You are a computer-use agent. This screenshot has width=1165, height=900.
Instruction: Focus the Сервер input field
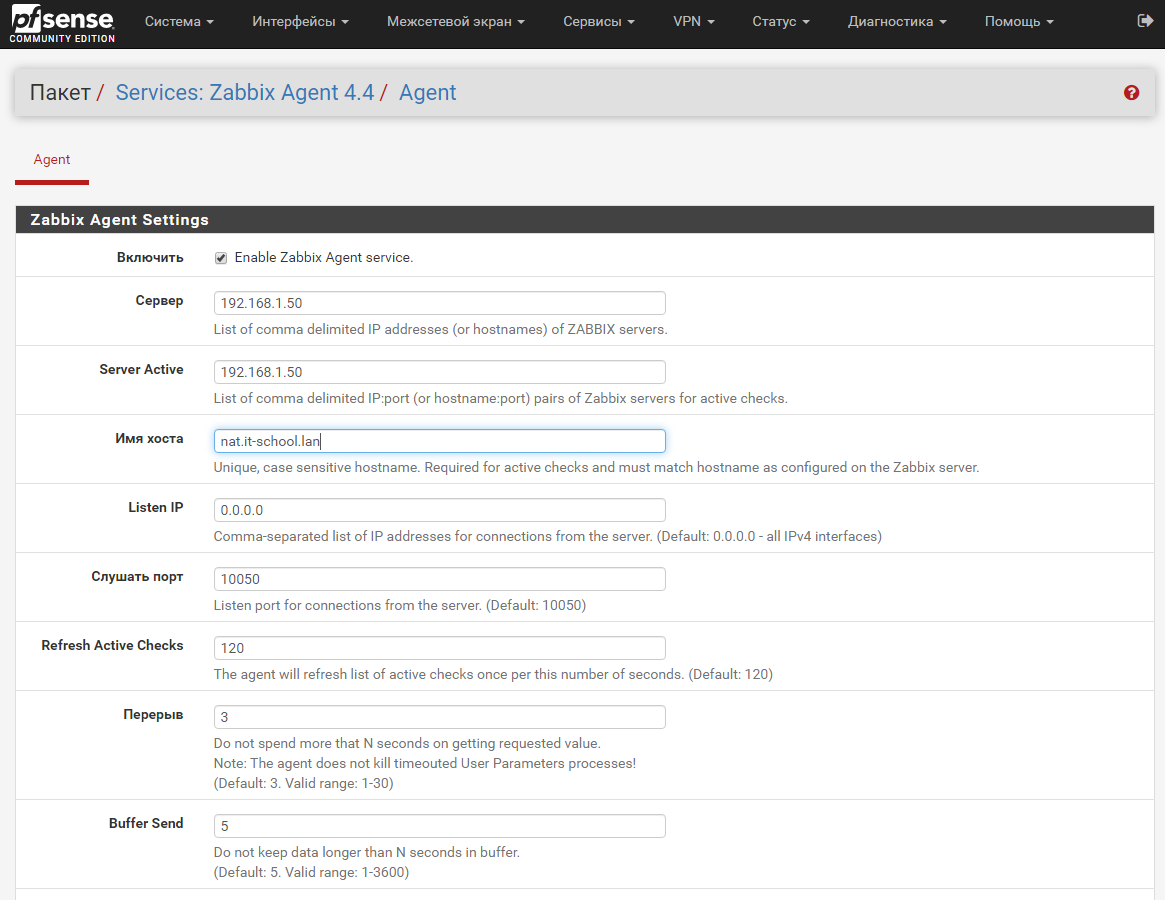(x=439, y=303)
